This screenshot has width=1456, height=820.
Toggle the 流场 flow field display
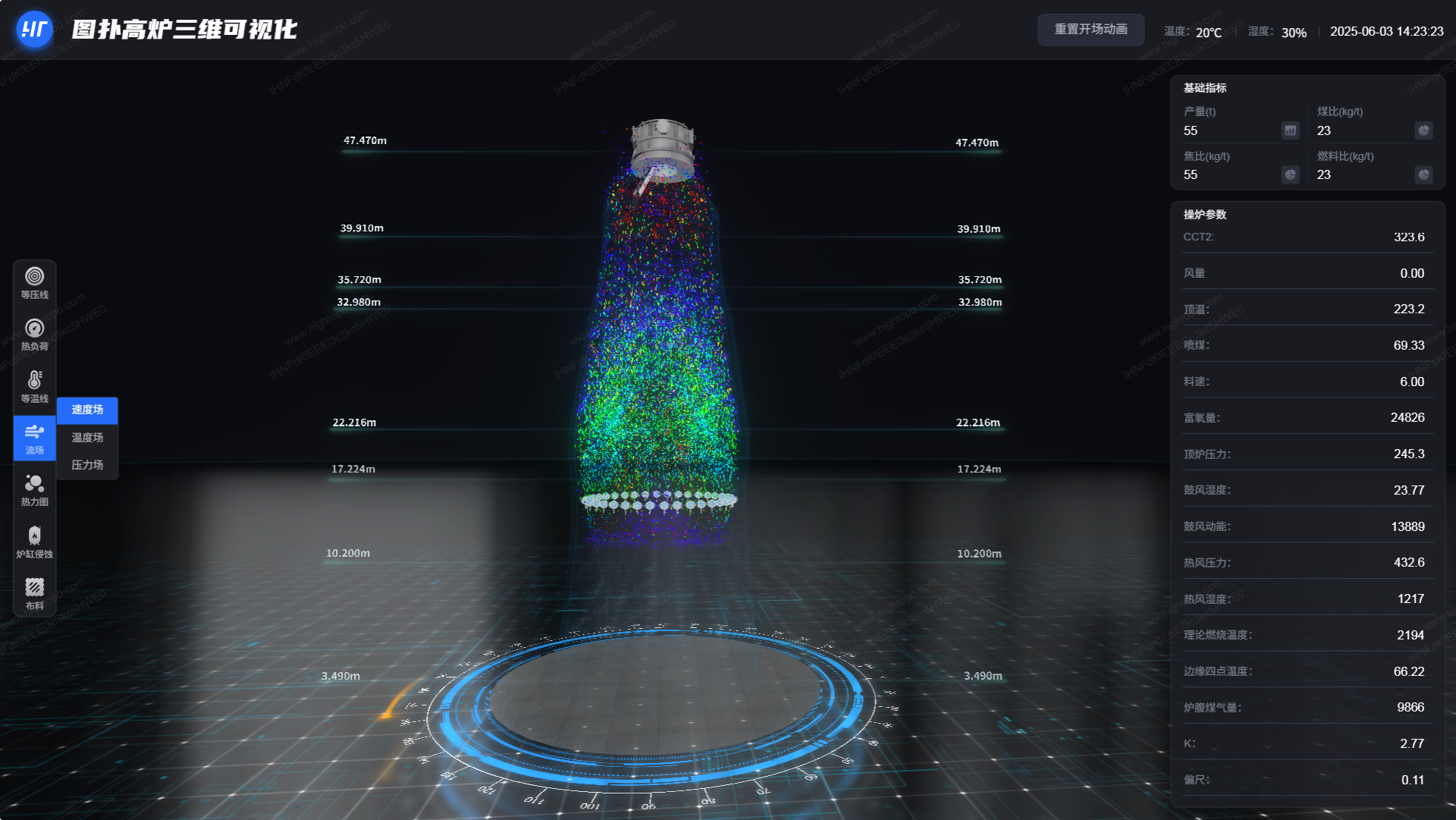click(x=34, y=438)
